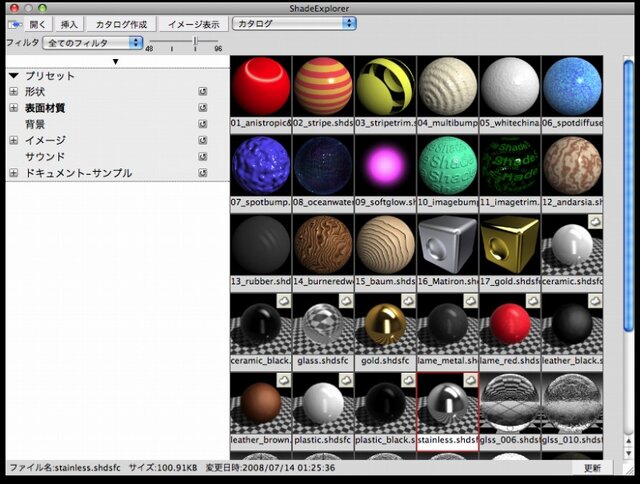The image size is (640, 484).
Task: Select the 08_oceanwater sphere thumbnail
Action: pyautogui.click(x=323, y=166)
